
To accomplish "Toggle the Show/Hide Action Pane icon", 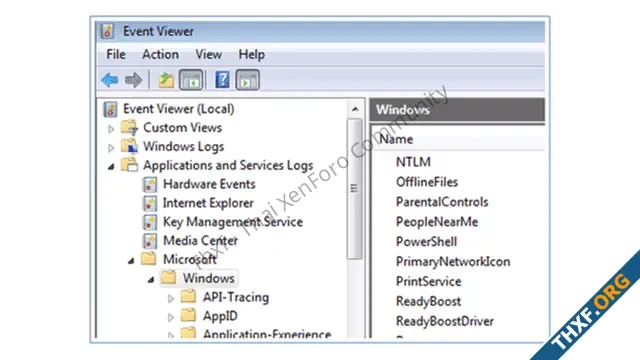I will coord(247,80).
